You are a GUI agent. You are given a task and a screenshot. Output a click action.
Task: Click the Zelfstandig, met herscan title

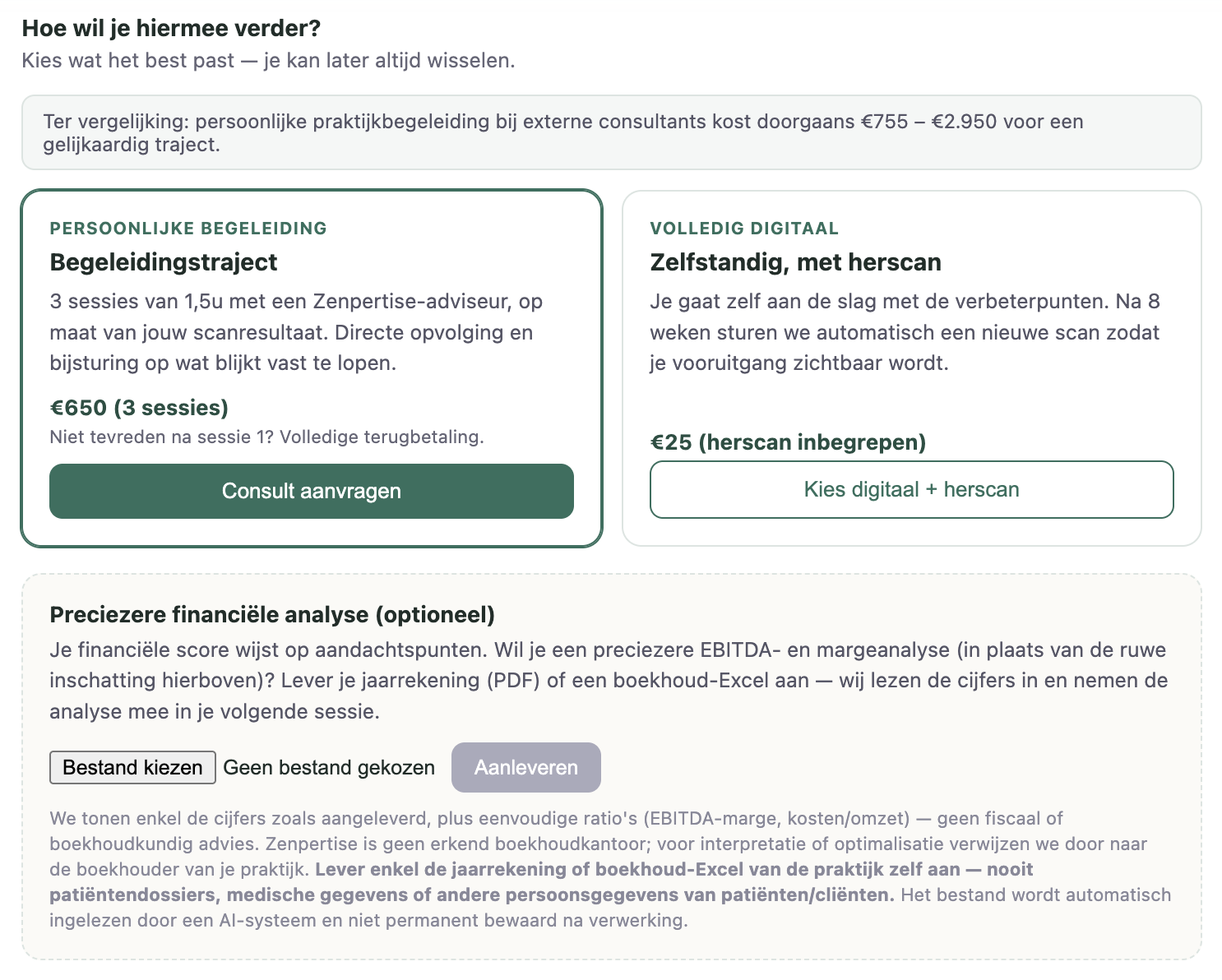(x=795, y=262)
